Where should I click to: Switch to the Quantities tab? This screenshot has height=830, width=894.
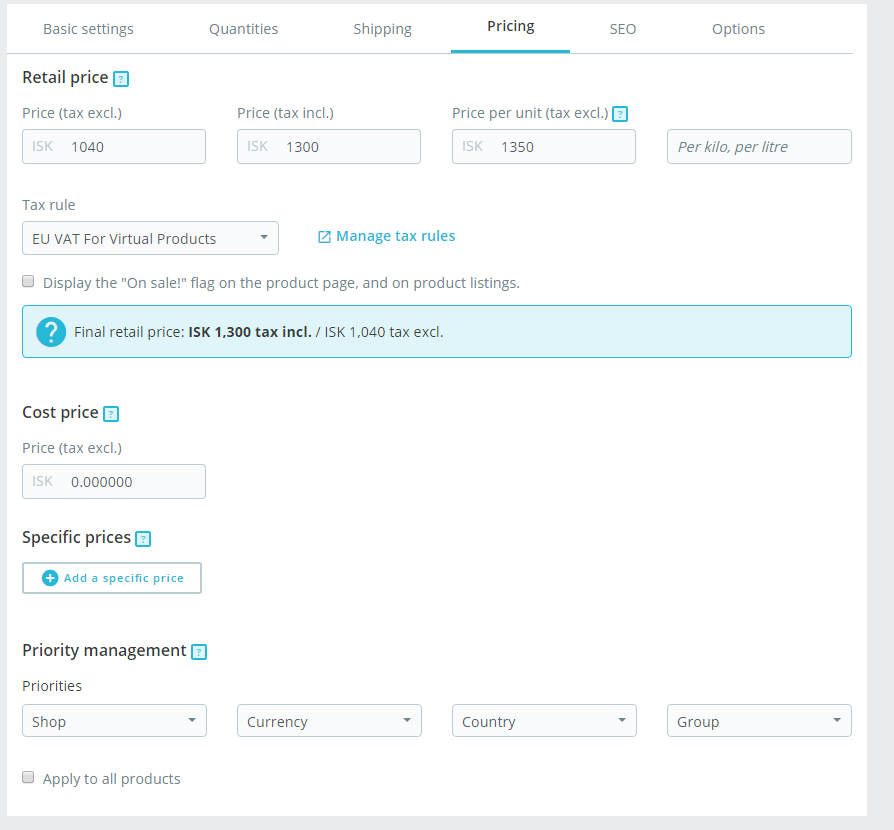[x=243, y=29]
